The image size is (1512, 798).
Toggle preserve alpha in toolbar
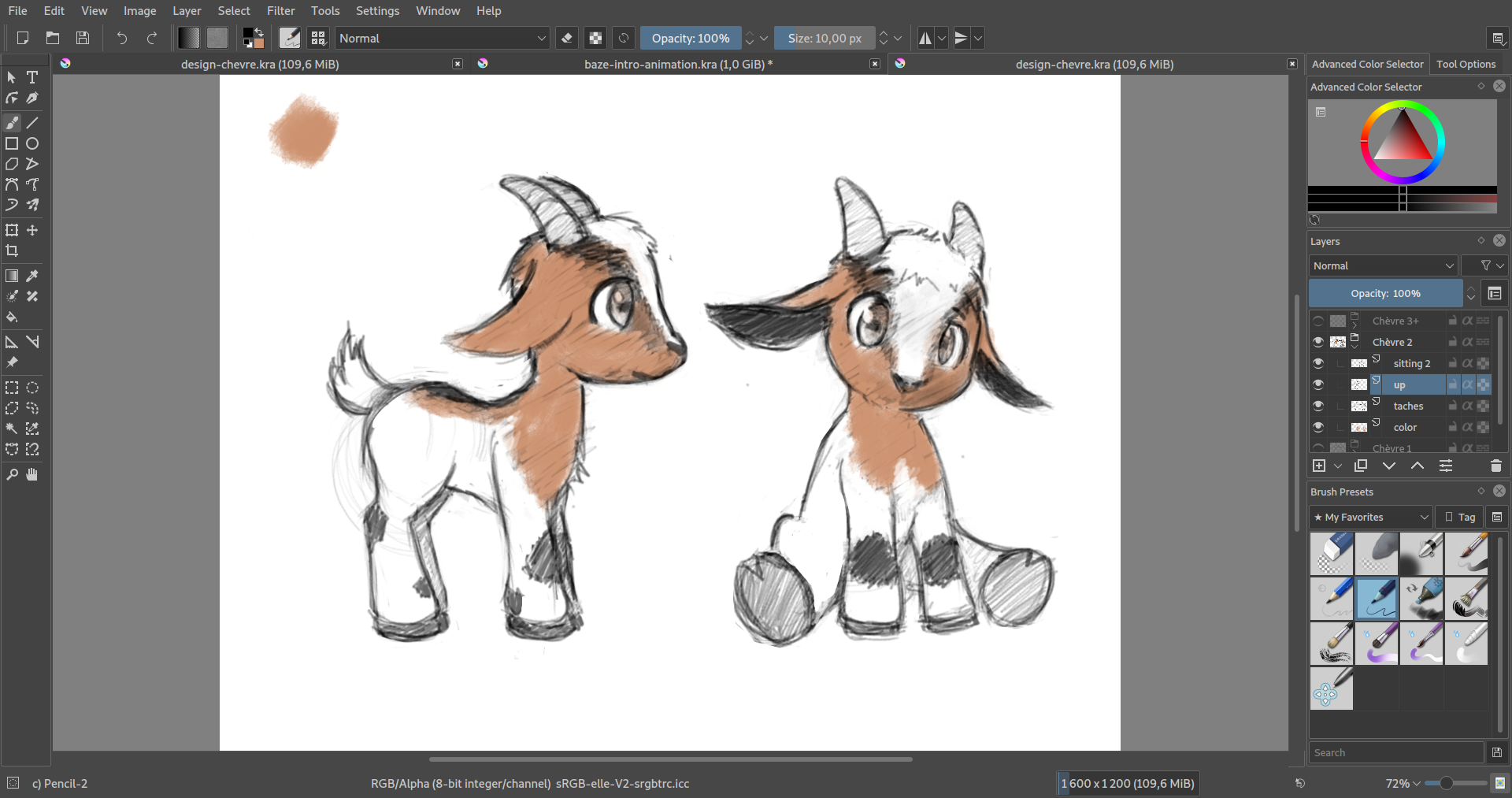(596, 38)
